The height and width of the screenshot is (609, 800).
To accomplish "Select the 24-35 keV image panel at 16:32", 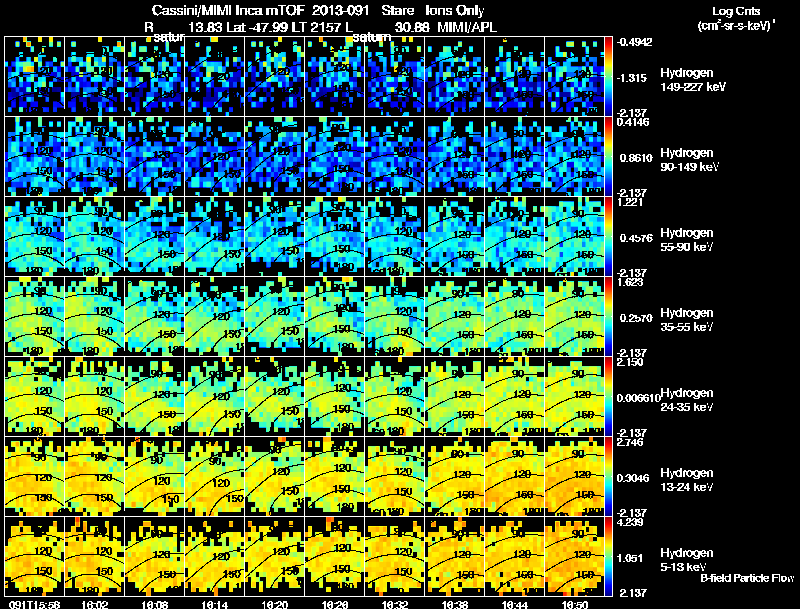I will (x=395, y=396).
